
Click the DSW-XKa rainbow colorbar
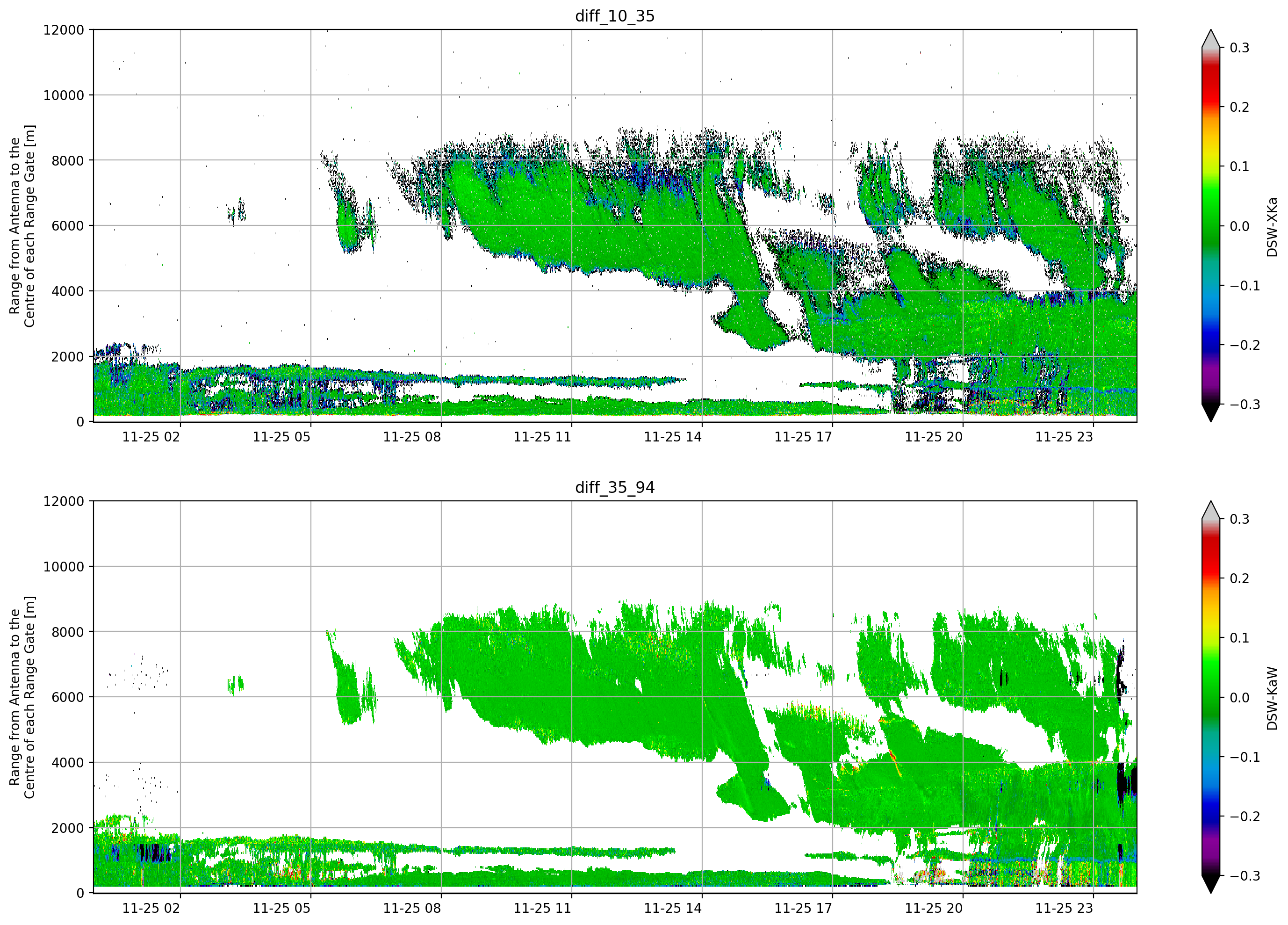1211,225
